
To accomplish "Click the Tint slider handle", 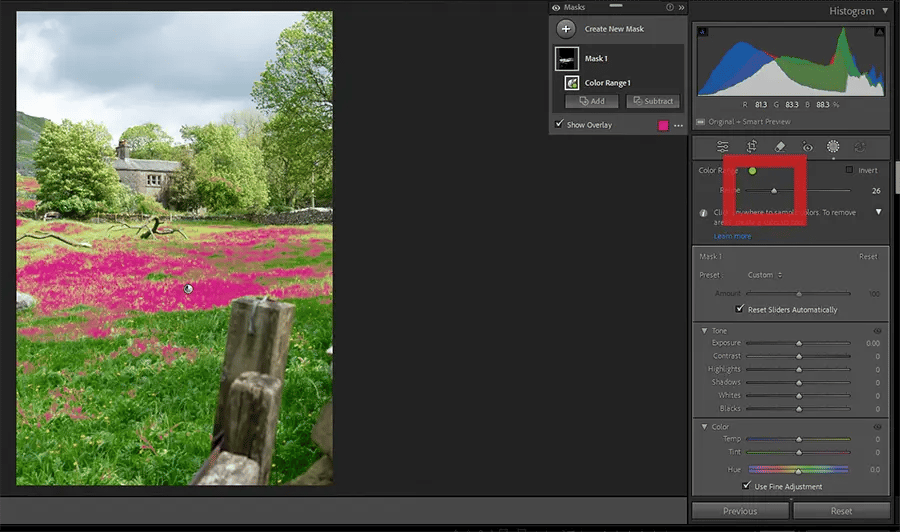I will point(799,453).
